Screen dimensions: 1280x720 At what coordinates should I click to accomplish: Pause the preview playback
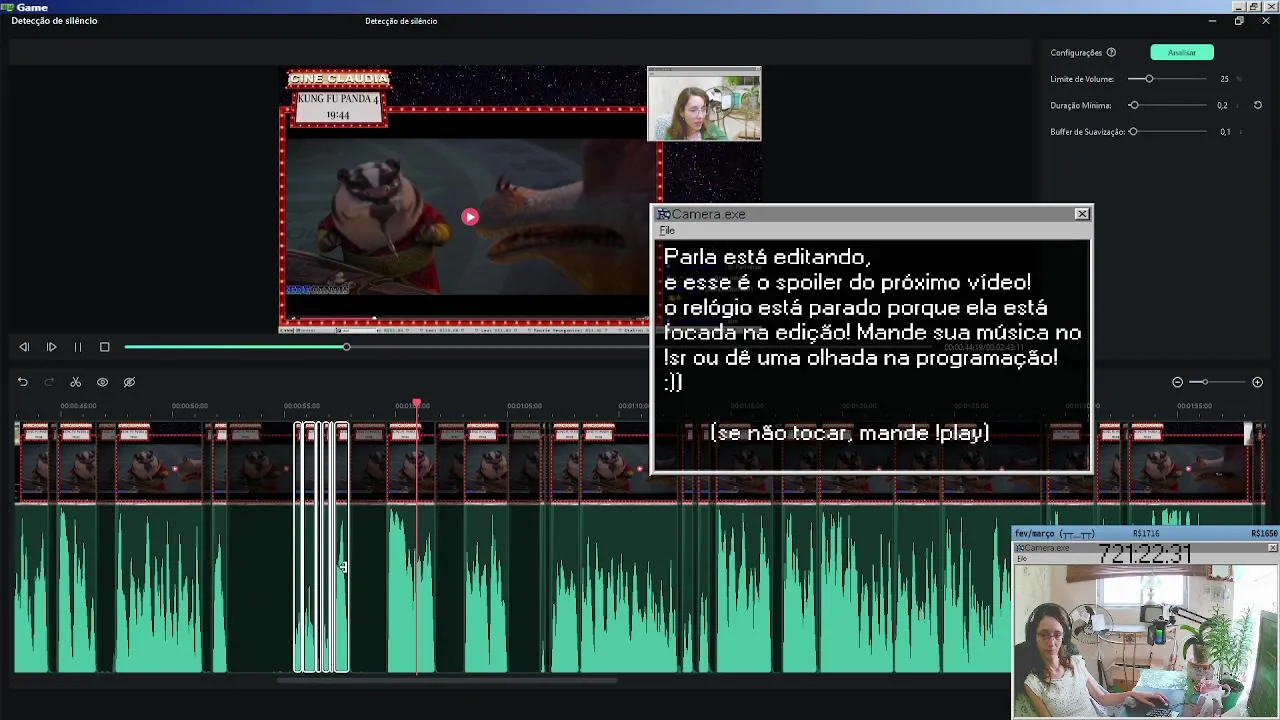pos(78,347)
